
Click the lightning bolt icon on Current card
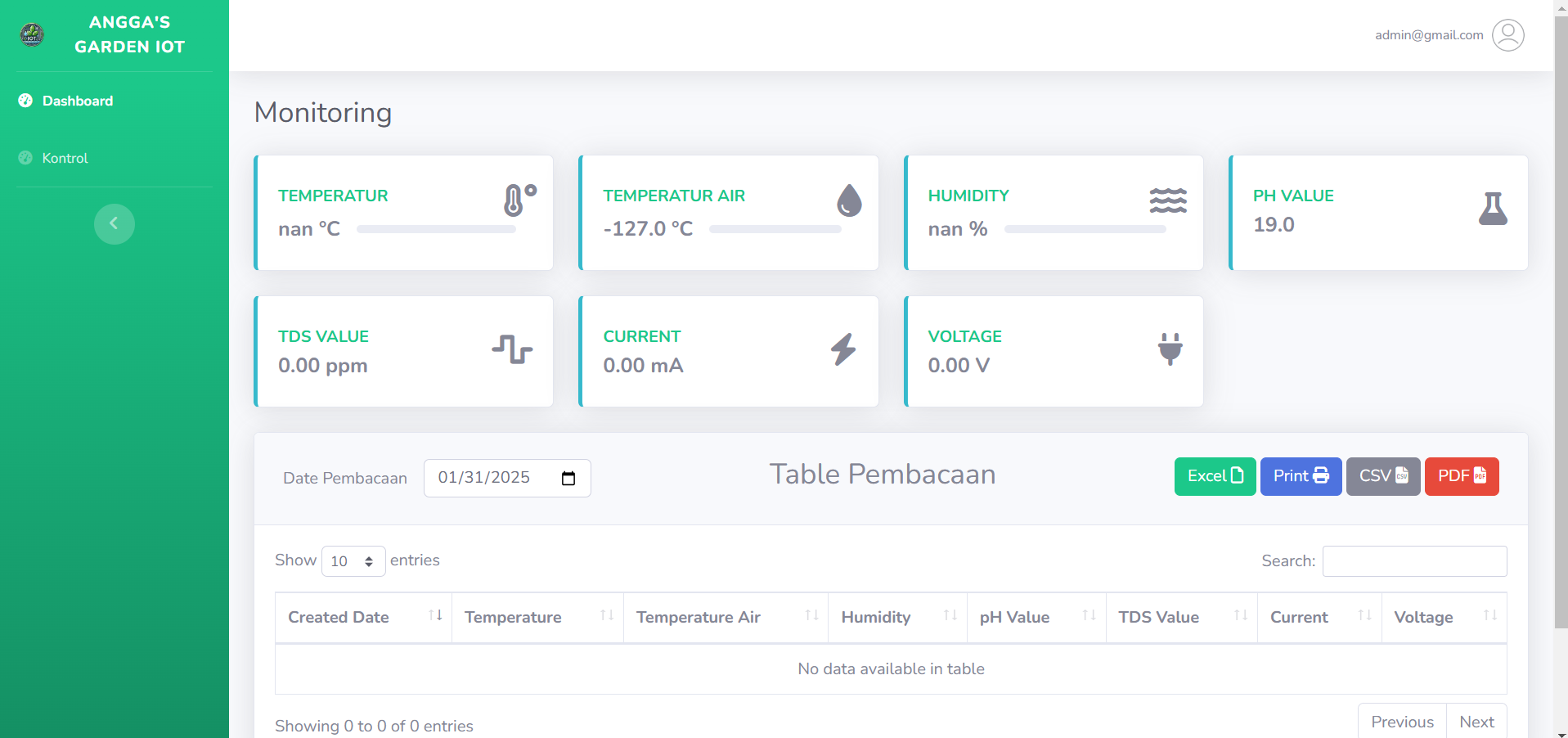pos(843,349)
